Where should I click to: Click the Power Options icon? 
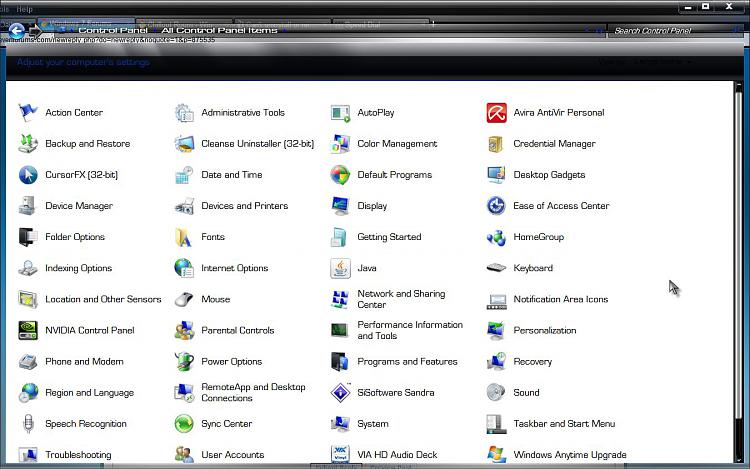tap(184, 361)
